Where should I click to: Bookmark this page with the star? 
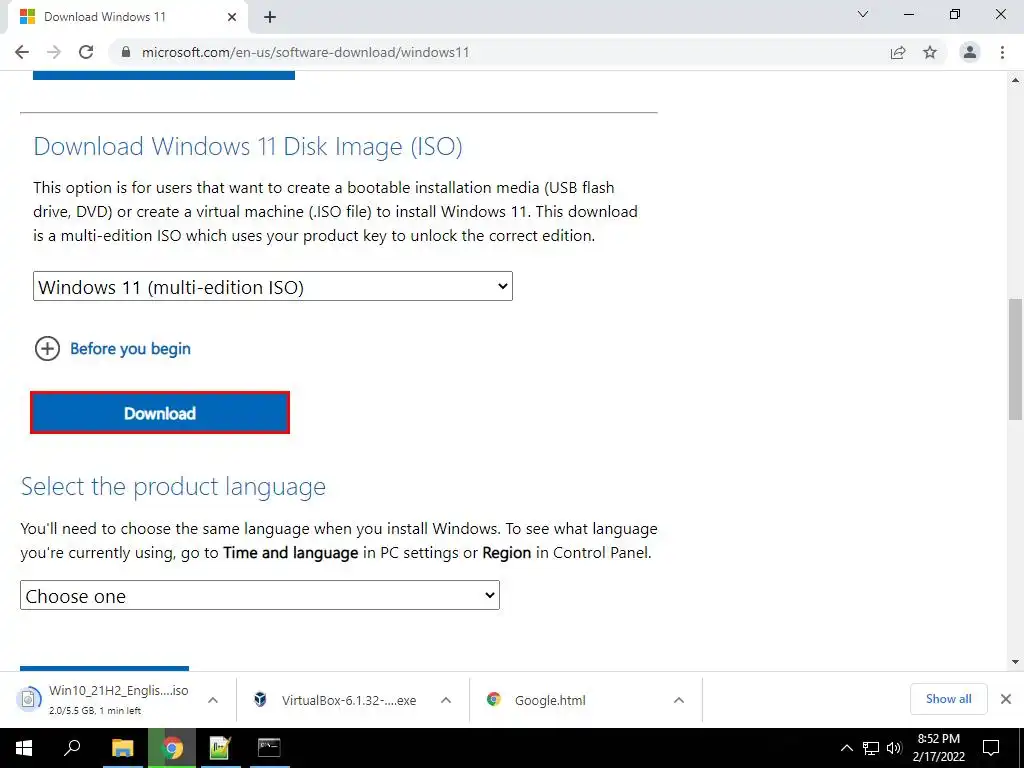[930, 52]
